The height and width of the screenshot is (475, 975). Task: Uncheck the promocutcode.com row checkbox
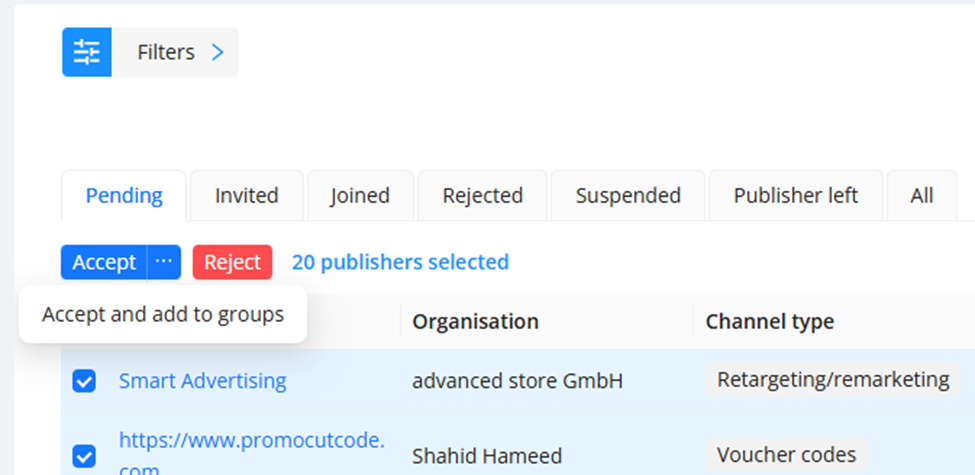(x=84, y=456)
